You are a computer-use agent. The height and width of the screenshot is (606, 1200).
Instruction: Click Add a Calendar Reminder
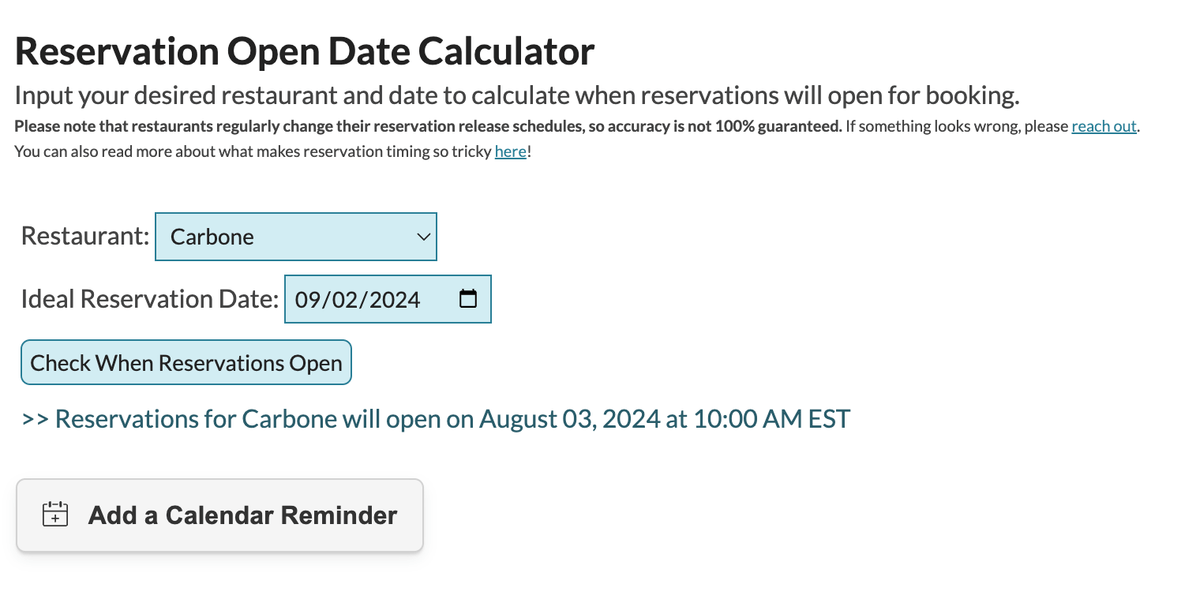point(220,515)
